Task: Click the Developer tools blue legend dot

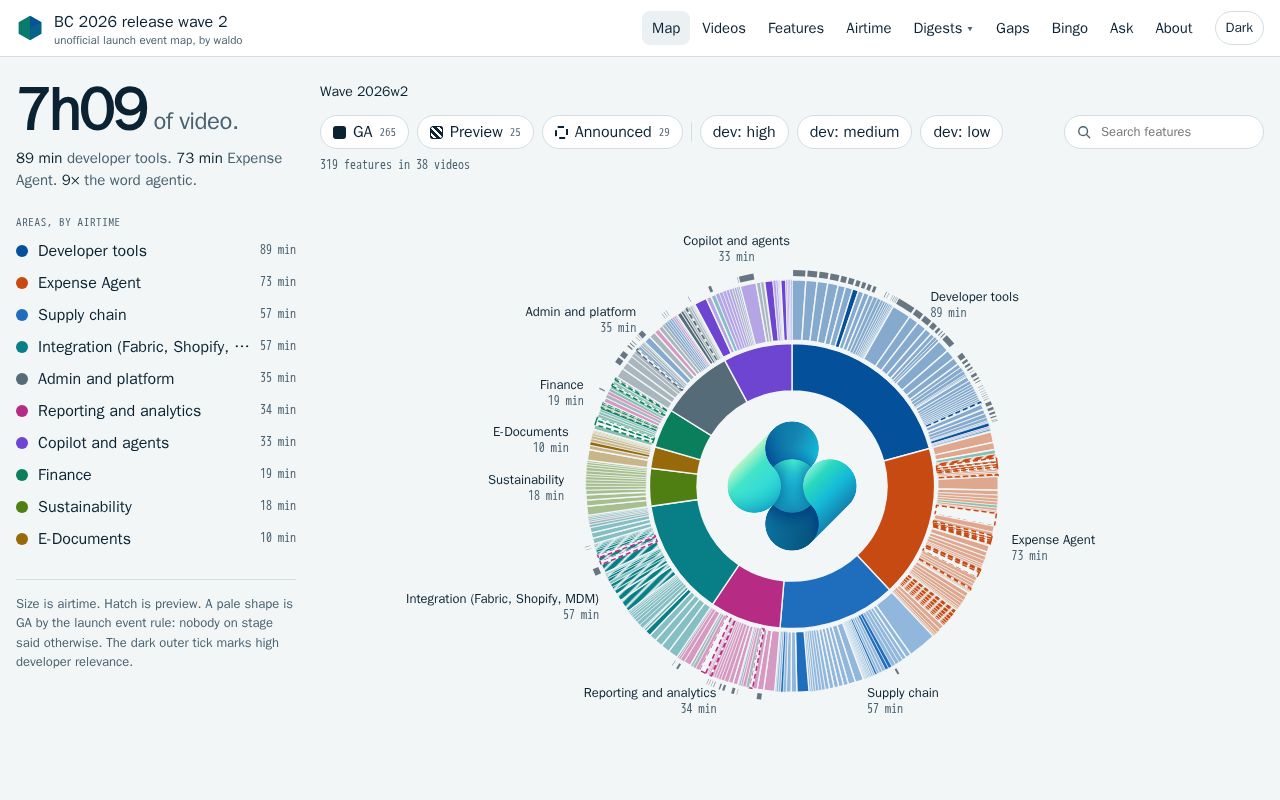Action: point(22,251)
